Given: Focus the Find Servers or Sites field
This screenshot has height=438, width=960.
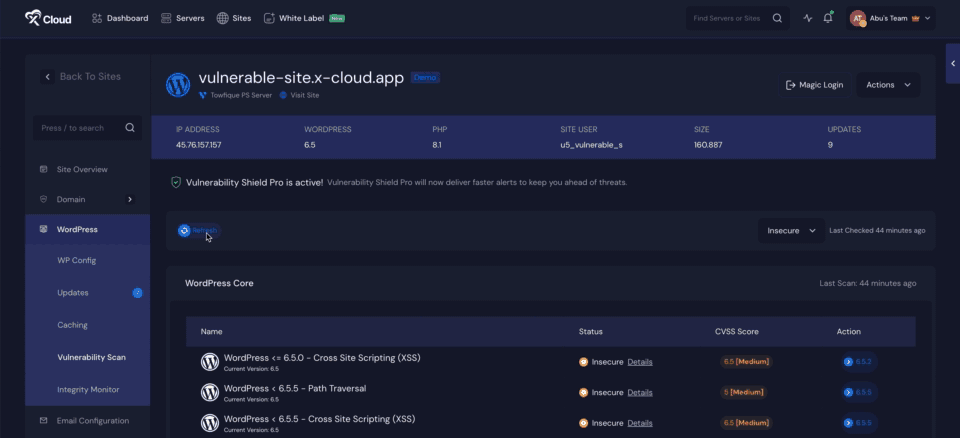Looking at the screenshot, I should (728, 18).
